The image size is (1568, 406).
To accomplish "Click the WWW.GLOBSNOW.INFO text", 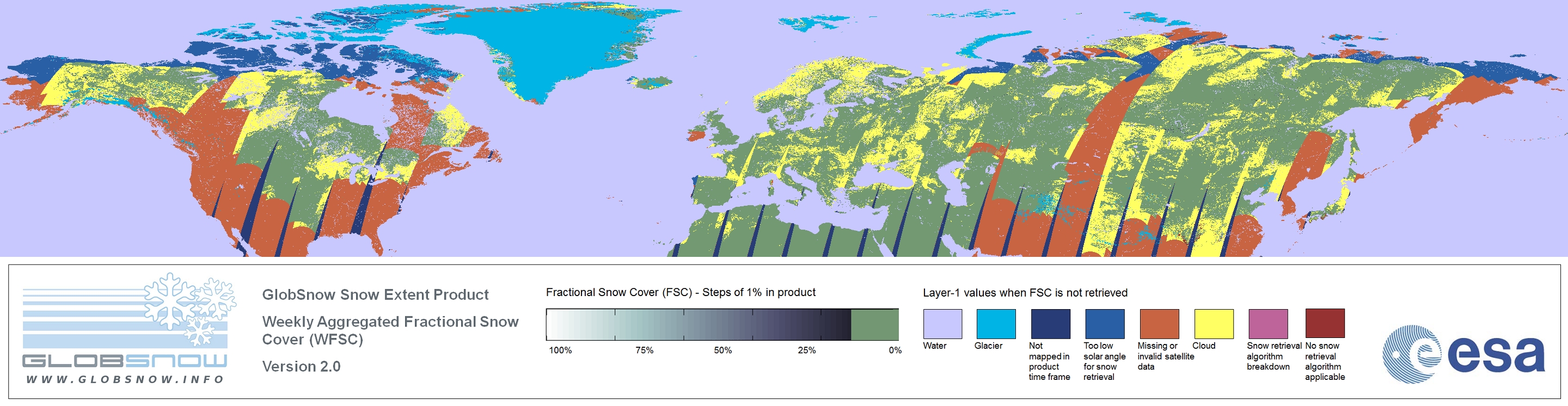I will 125,379.
